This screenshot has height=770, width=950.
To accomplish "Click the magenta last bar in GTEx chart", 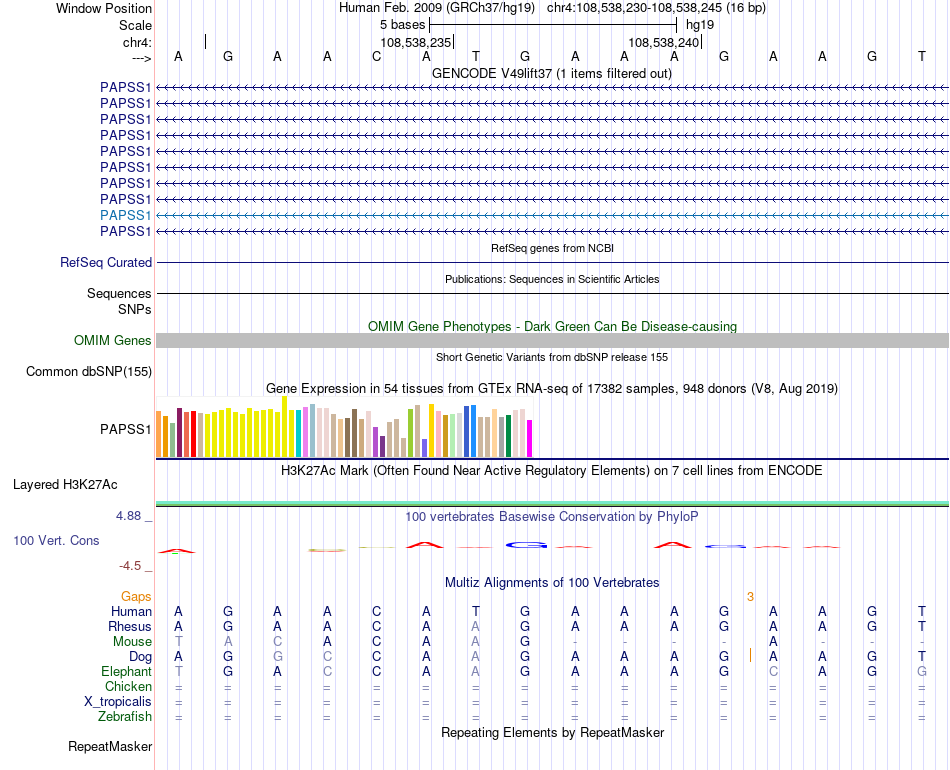I will pyautogui.click(x=530, y=439).
